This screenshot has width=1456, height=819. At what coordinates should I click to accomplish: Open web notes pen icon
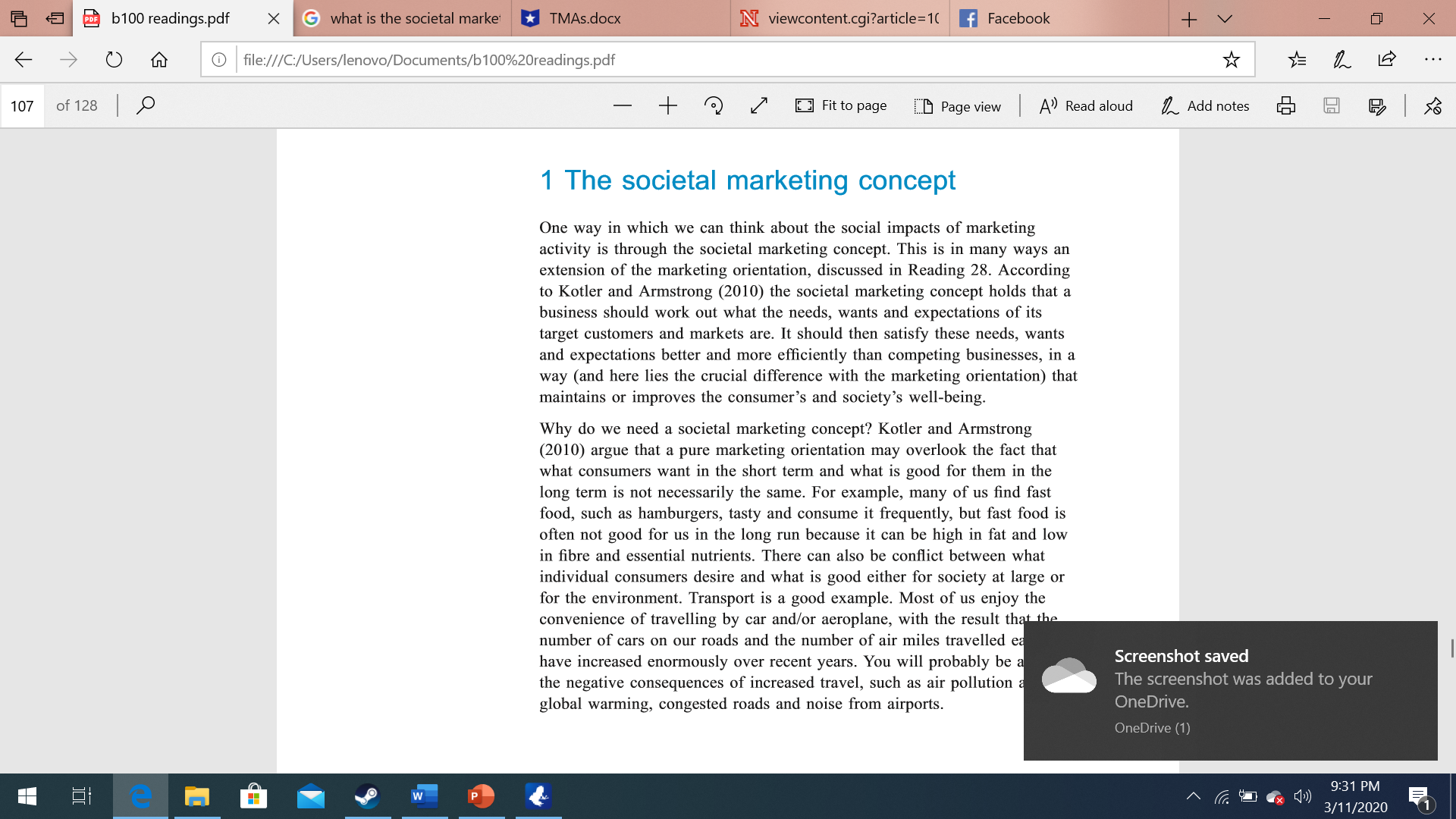1342,60
